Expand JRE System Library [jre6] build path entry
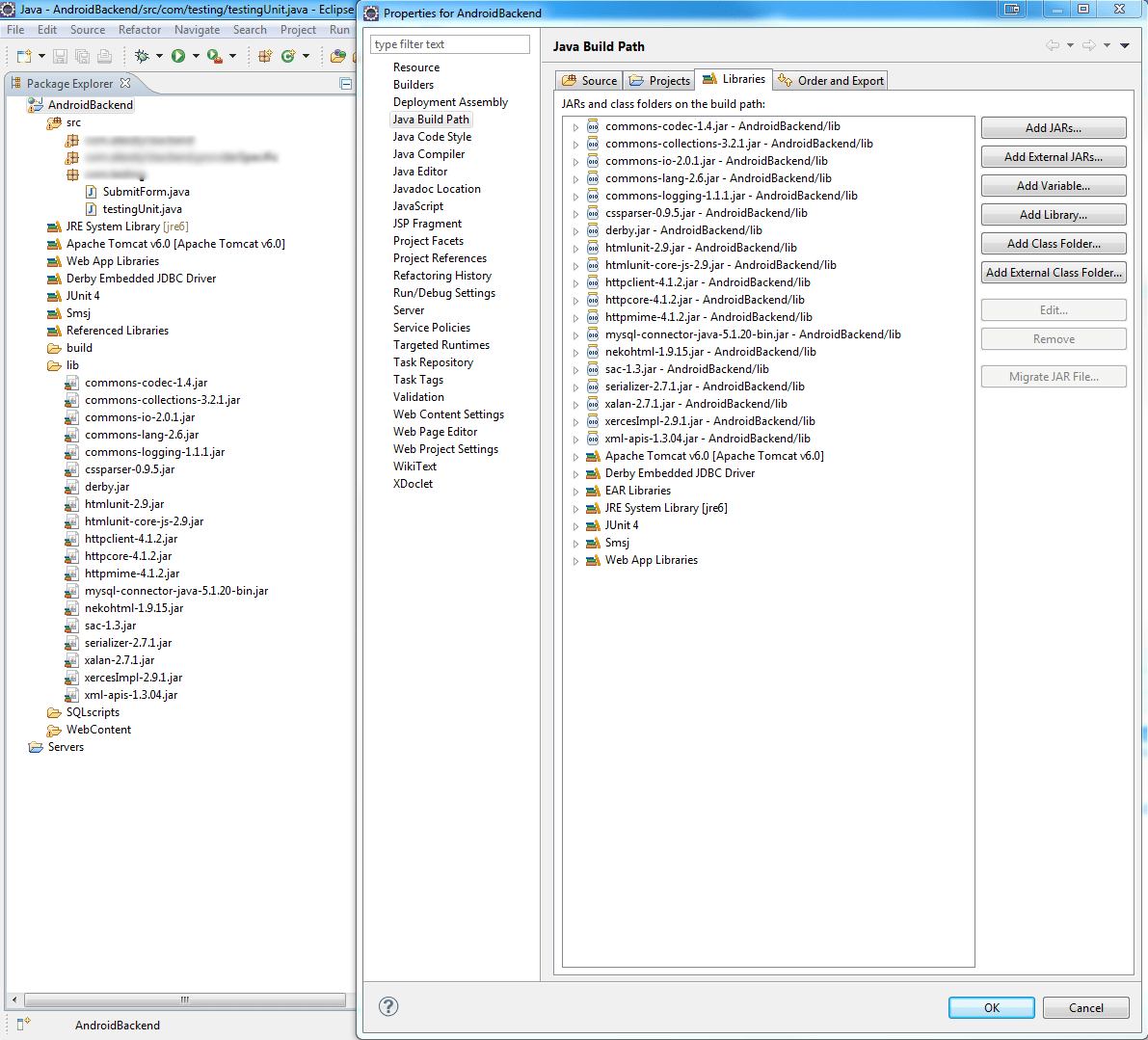The height and width of the screenshot is (1040, 1148). pyautogui.click(x=575, y=509)
